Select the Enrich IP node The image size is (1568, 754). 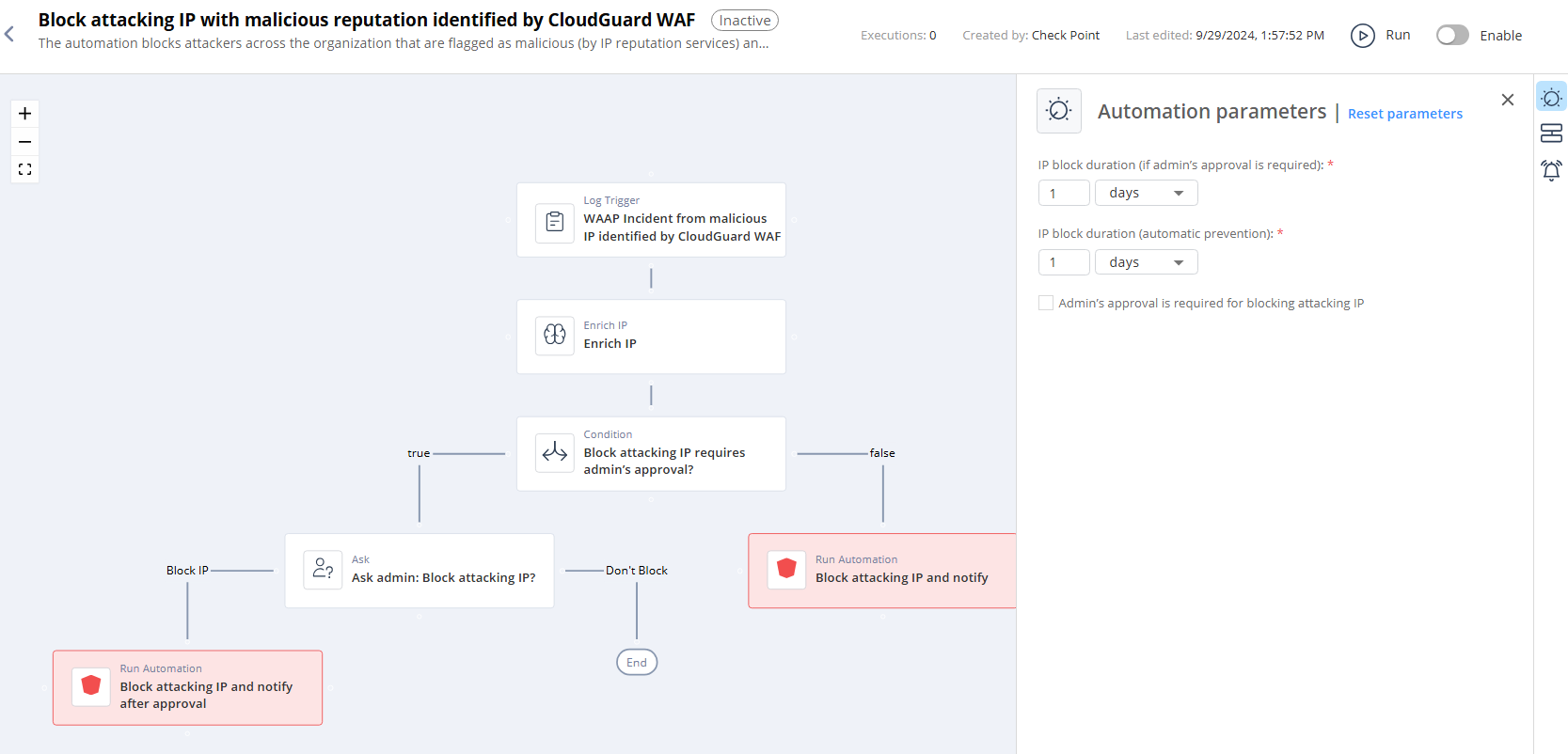tap(651, 337)
